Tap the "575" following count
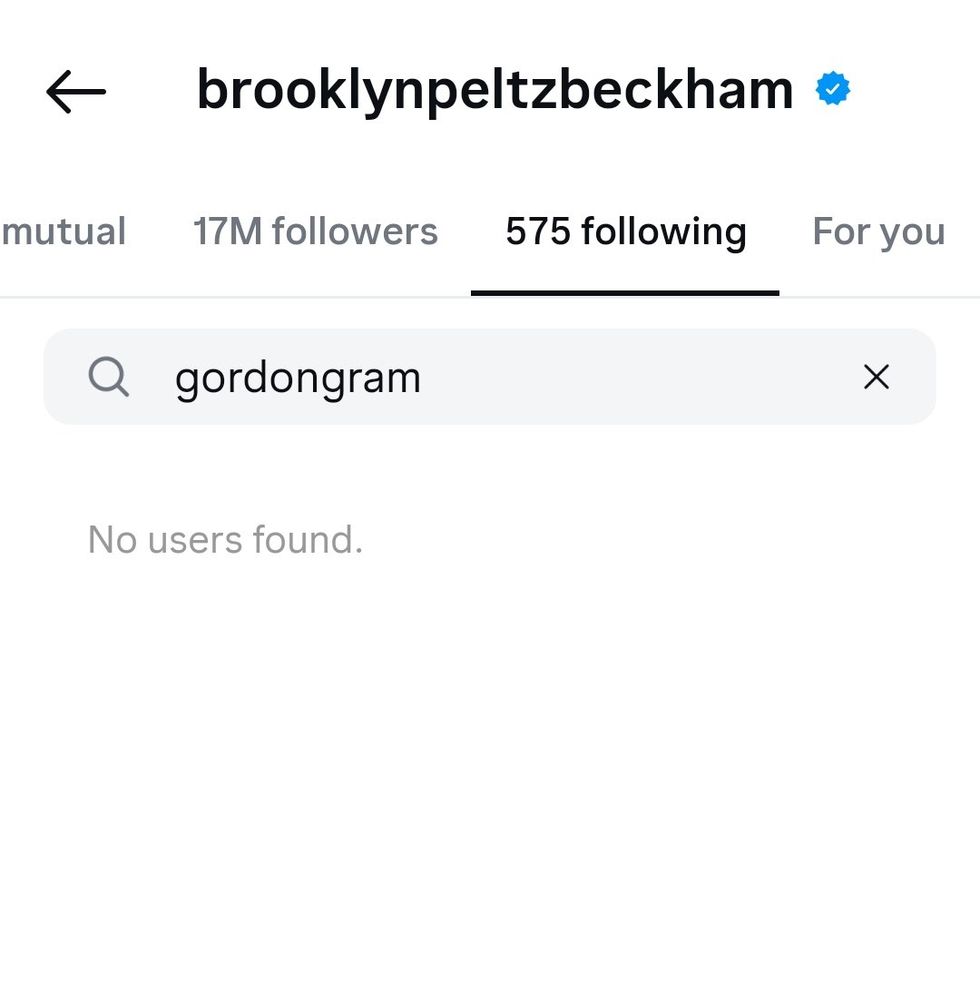Viewport: 980px width, 982px height. [x=538, y=232]
